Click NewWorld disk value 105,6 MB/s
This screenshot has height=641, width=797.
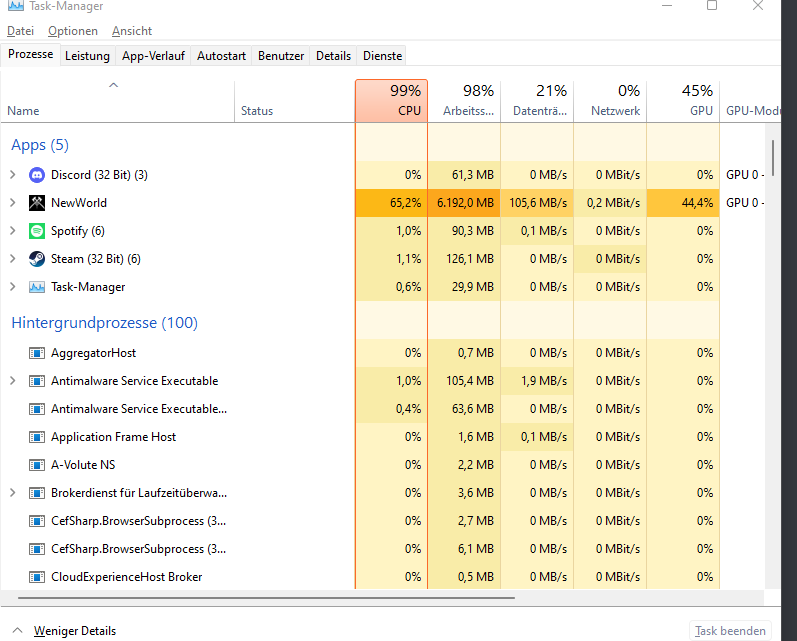pos(538,203)
